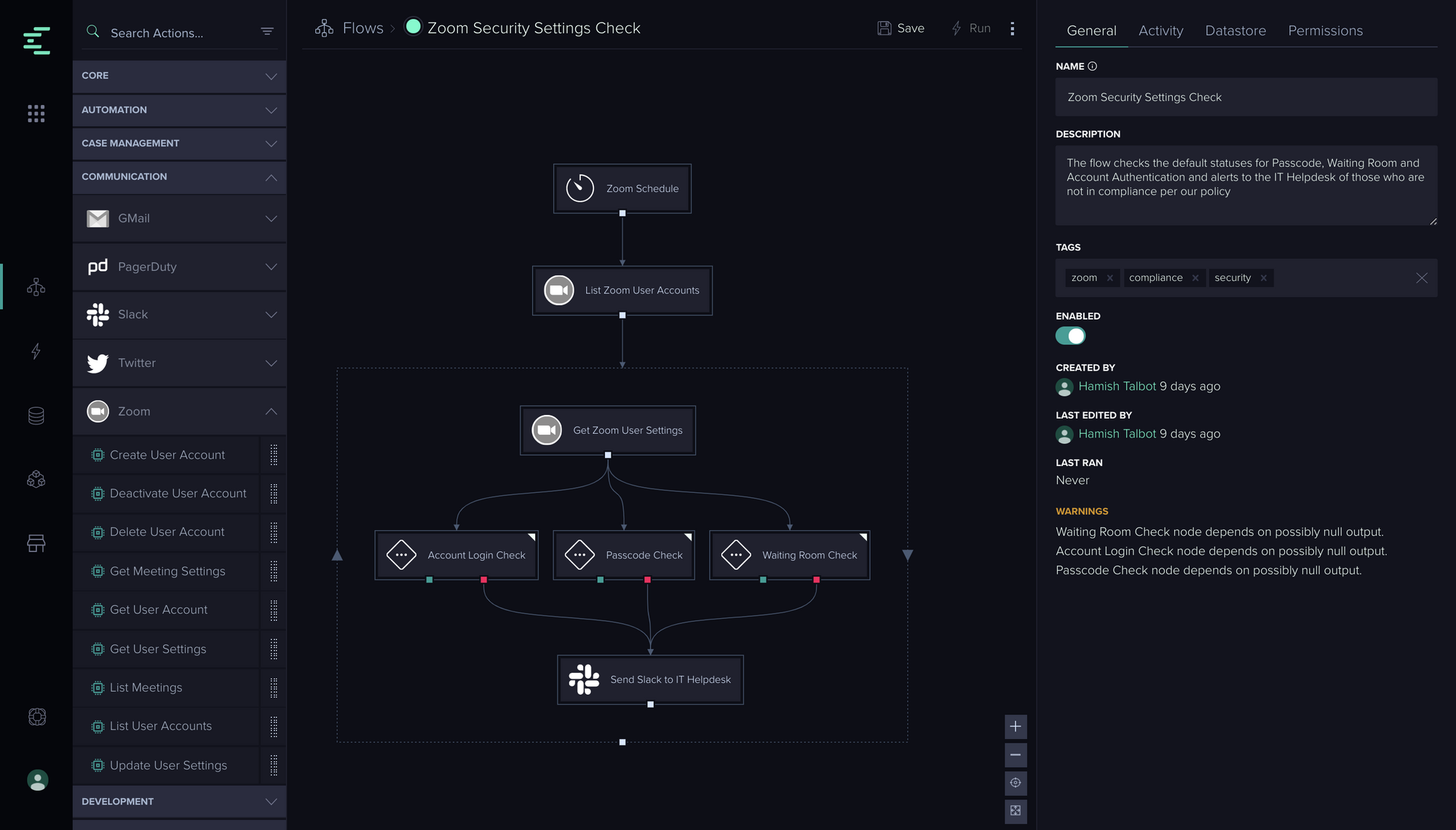Click the storefront marketplace icon in sidebar
This screenshot has width=1456, height=830.
pos(36,543)
